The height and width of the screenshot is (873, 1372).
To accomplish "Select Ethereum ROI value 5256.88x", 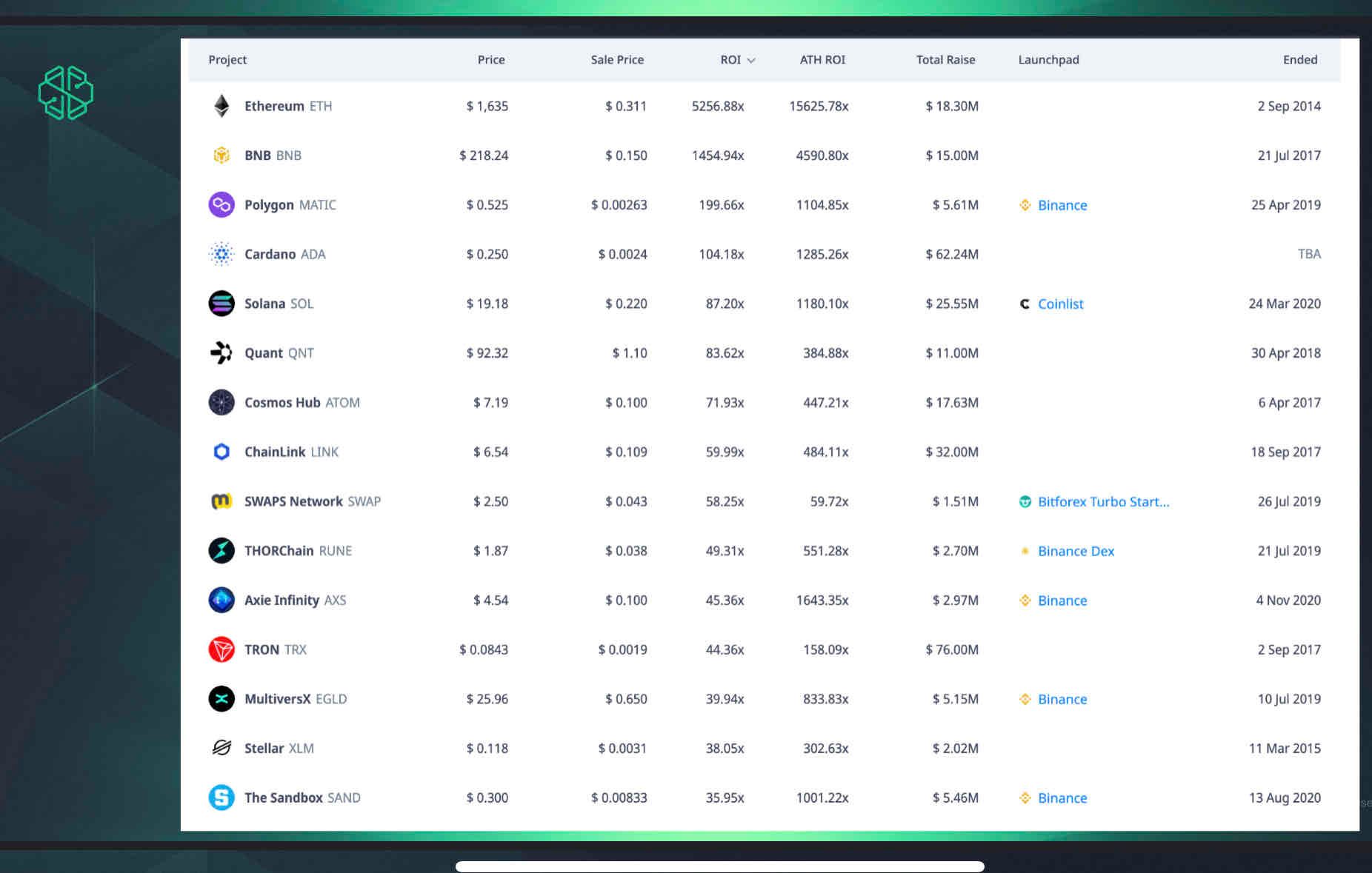I will tap(718, 106).
